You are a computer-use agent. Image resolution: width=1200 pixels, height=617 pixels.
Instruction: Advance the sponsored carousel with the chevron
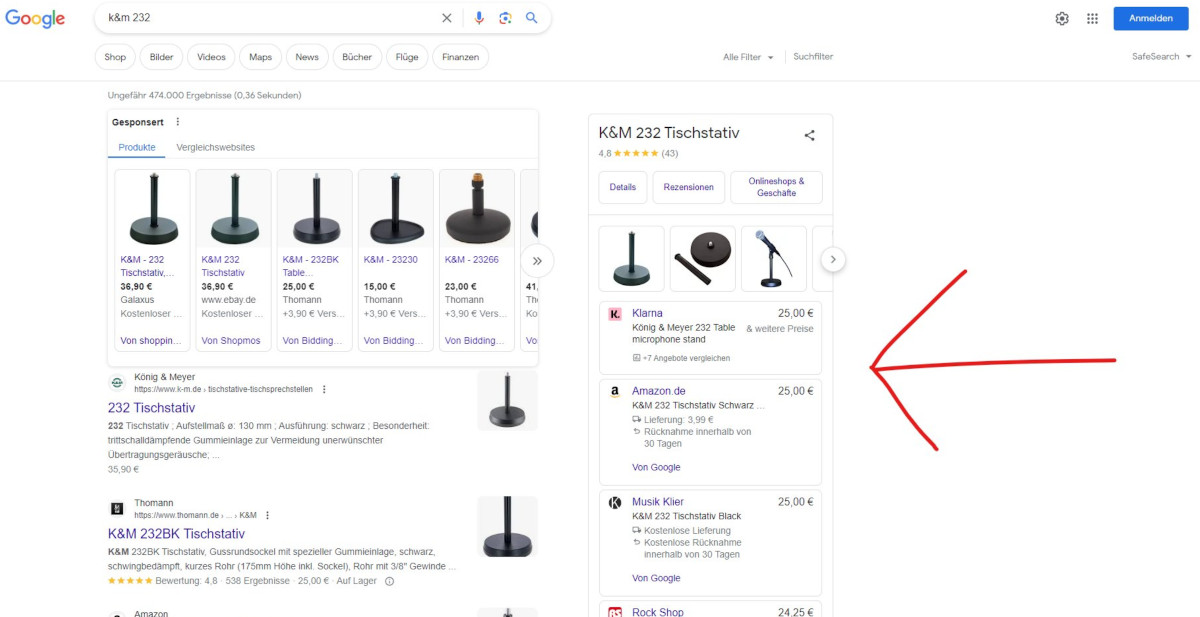[x=537, y=260]
